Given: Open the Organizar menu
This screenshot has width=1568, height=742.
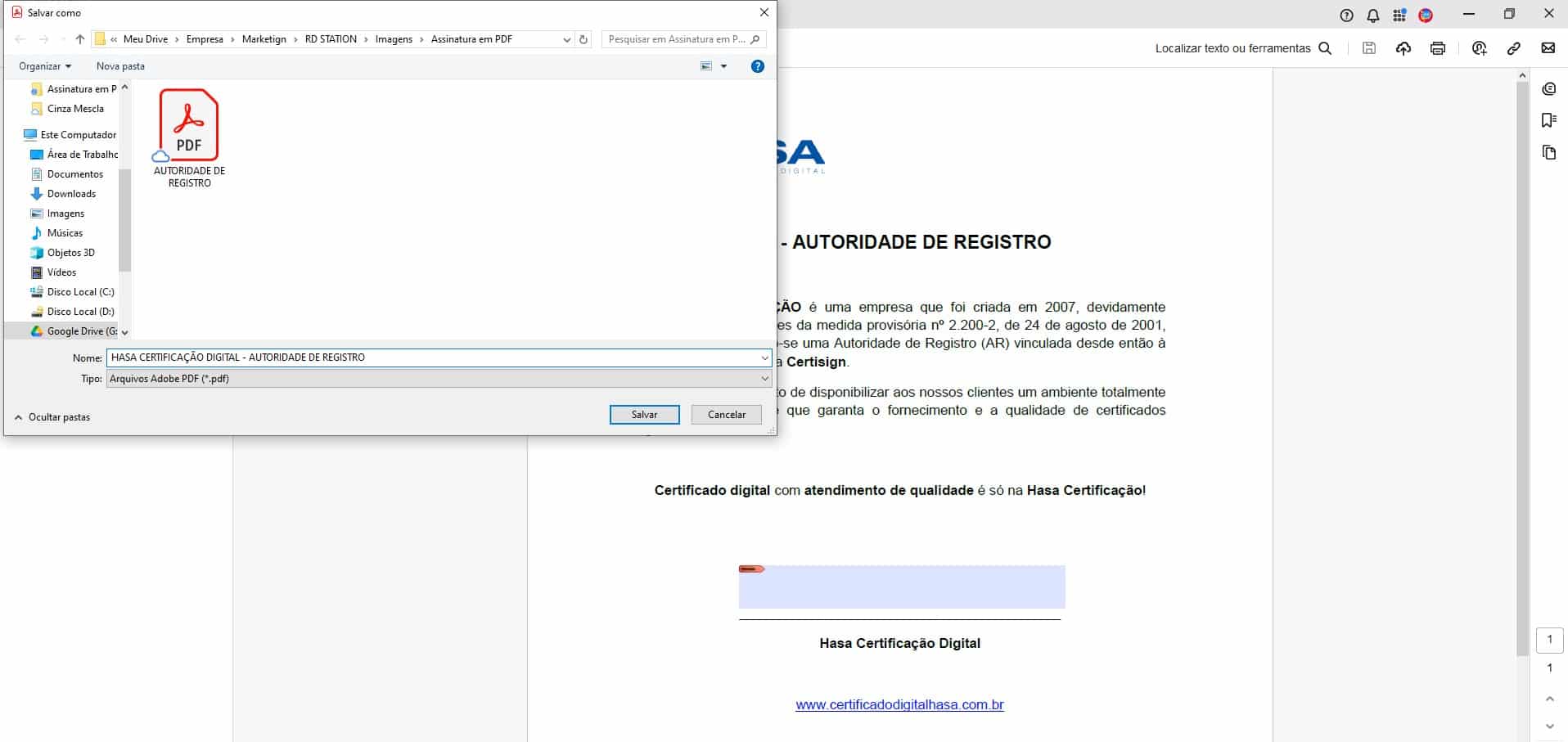Looking at the screenshot, I should [x=45, y=66].
